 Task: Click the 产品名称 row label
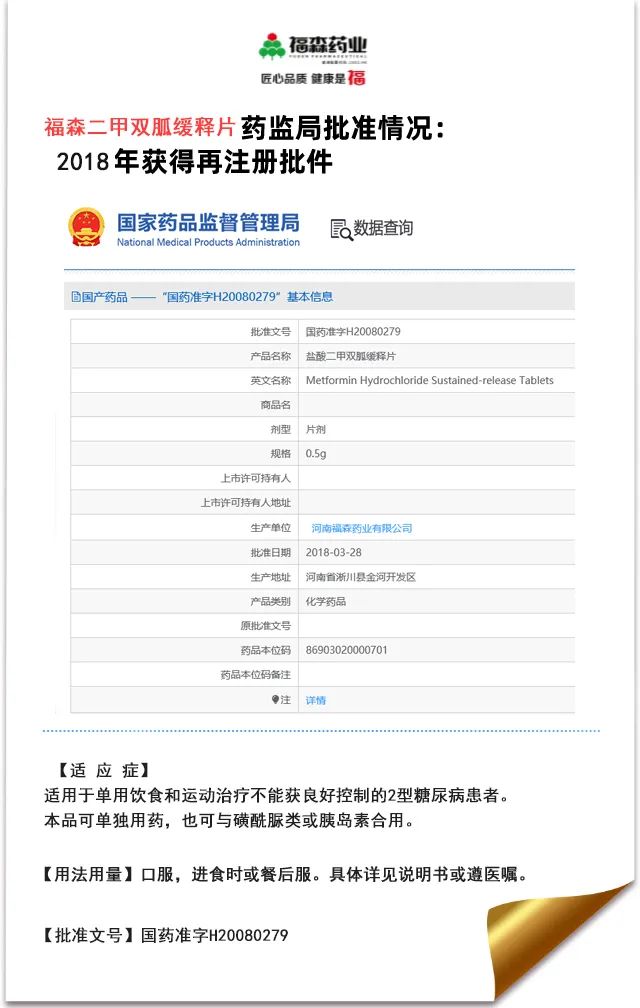(x=271, y=356)
